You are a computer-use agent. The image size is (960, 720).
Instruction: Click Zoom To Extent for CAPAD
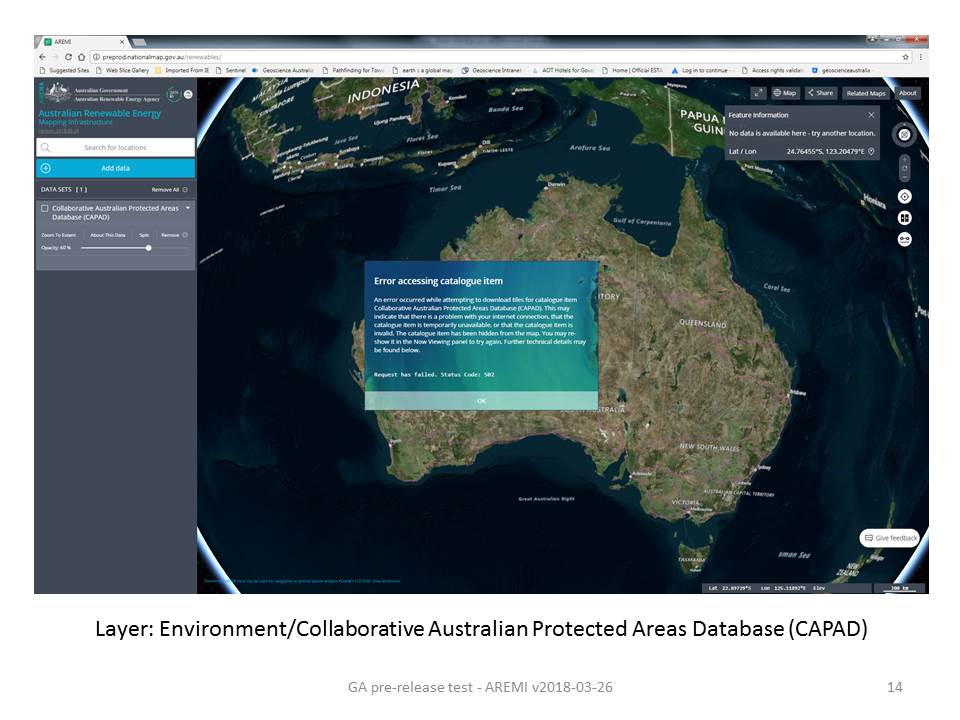tap(58, 235)
